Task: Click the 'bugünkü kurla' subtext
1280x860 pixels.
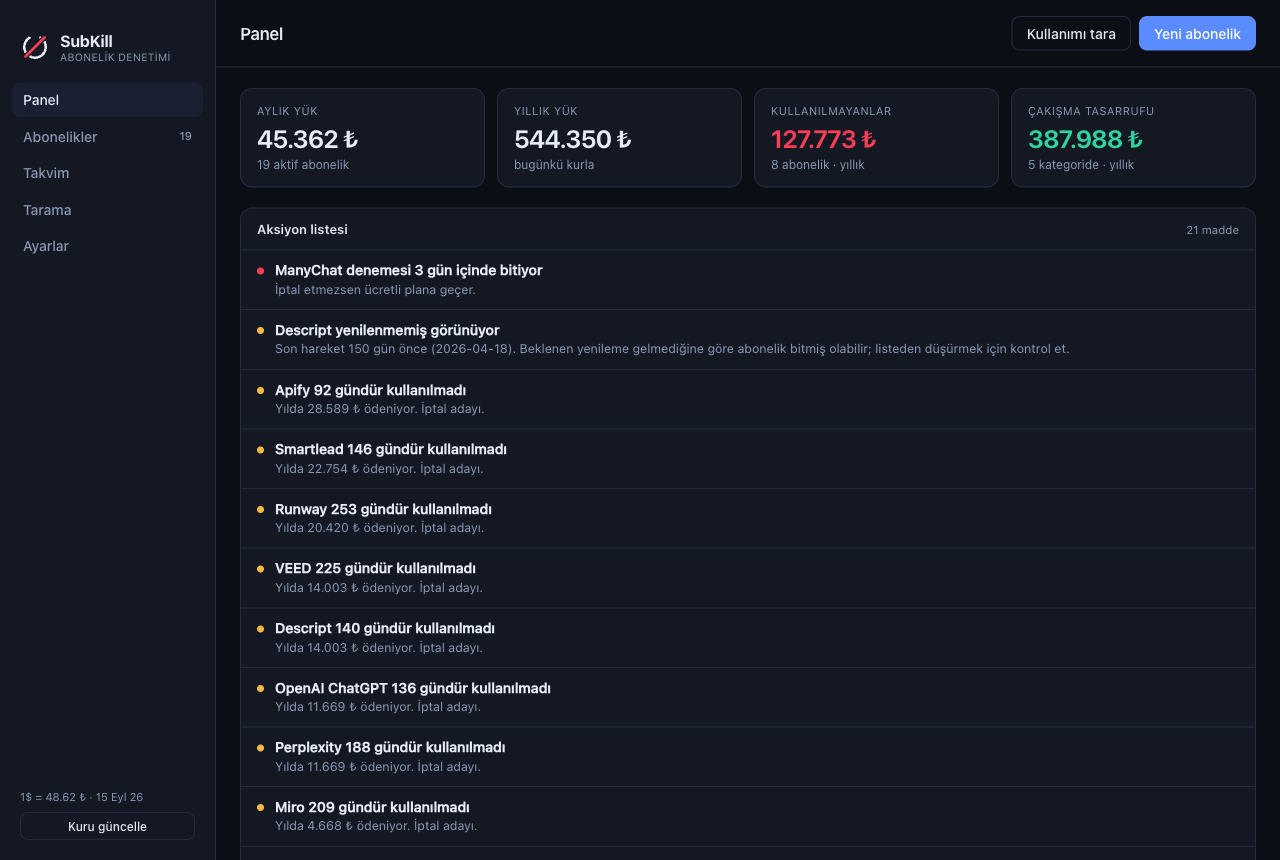Action: pyautogui.click(x=554, y=165)
